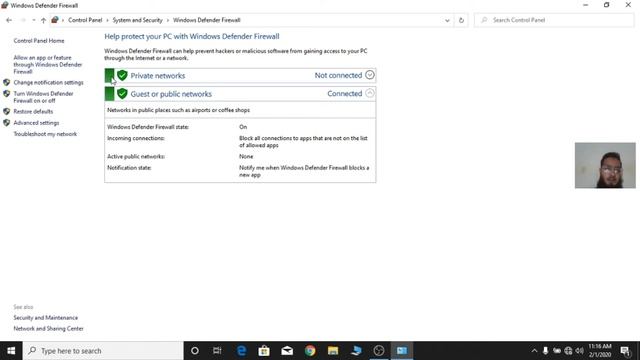Open Troubleshoot my network
Viewport: 640px width, 360px height.
(45, 134)
